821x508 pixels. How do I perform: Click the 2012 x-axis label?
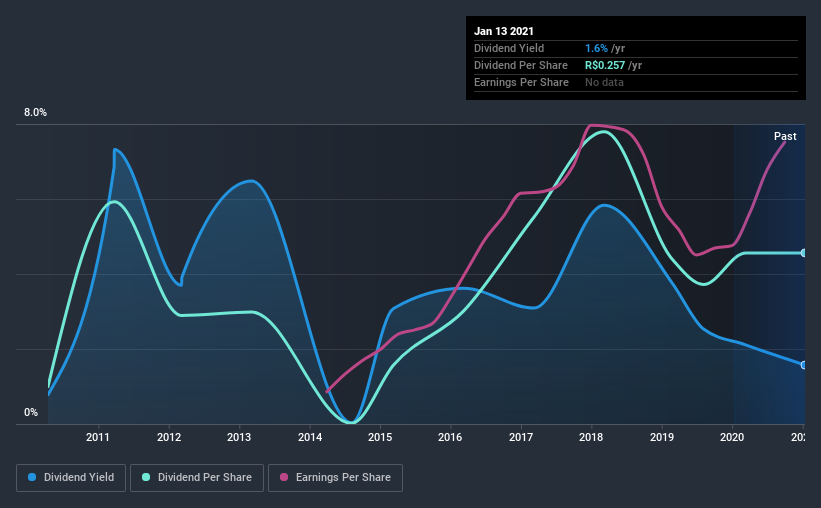pos(169,437)
